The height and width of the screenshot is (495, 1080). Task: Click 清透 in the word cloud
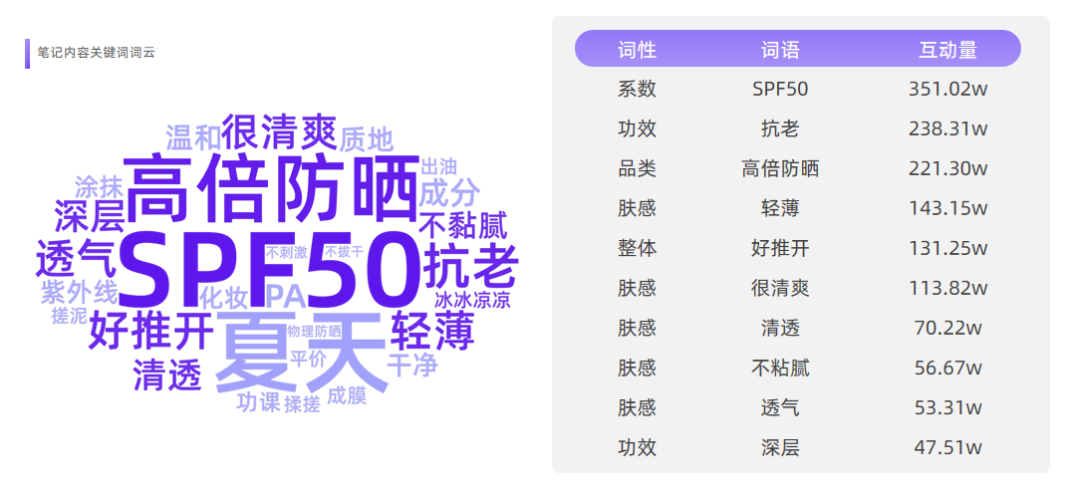(167, 375)
